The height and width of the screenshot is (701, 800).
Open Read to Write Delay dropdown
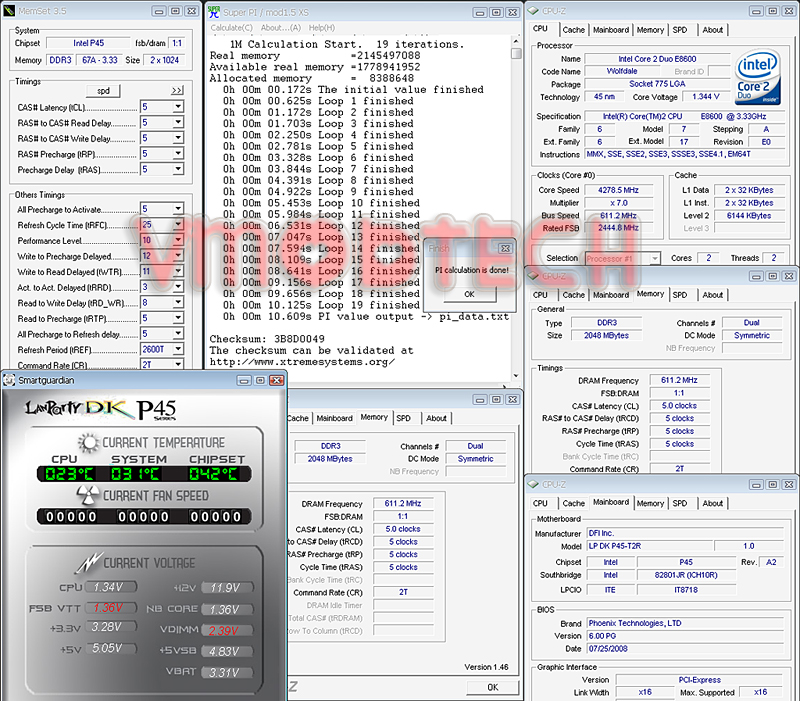click(x=178, y=303)
